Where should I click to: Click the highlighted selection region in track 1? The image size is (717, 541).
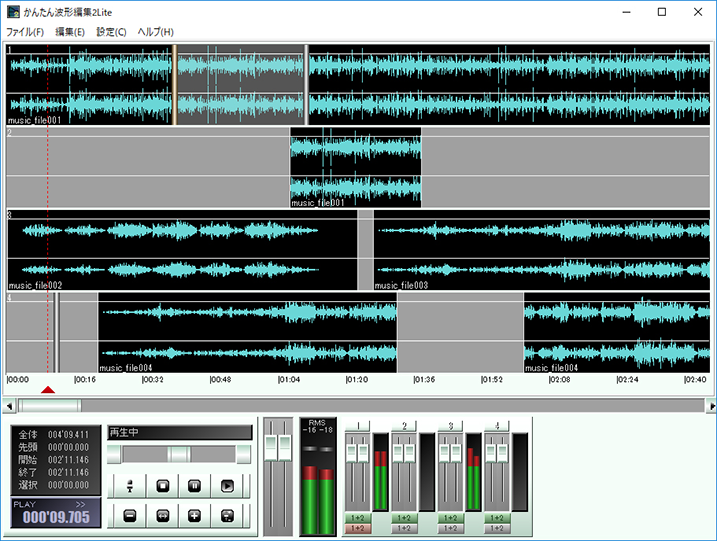(241, 85)
